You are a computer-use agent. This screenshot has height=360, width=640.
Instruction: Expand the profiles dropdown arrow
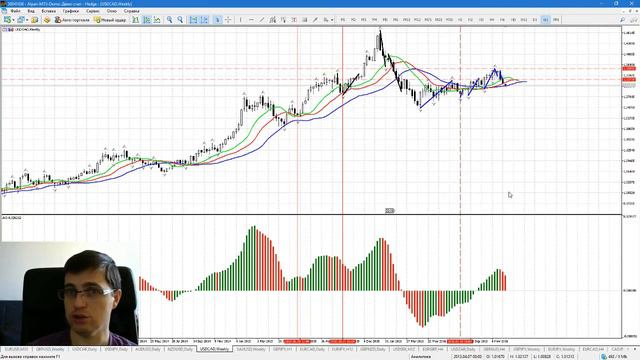click(x=27, y=20)
